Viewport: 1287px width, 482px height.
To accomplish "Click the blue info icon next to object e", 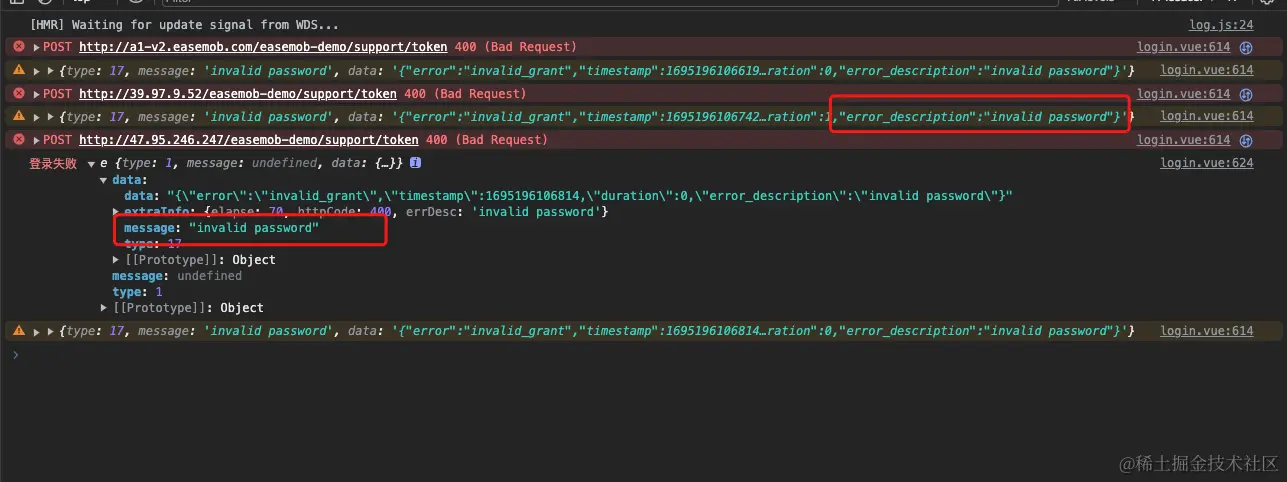I will tap(415, 162).
